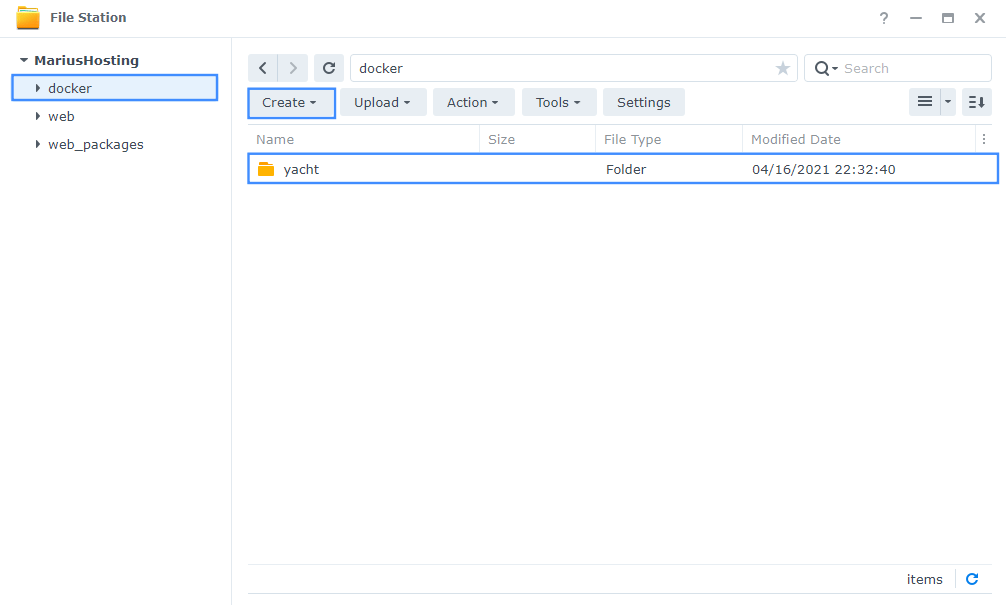
Task: Open column options three-dot menu
Action: pos(984,139)
